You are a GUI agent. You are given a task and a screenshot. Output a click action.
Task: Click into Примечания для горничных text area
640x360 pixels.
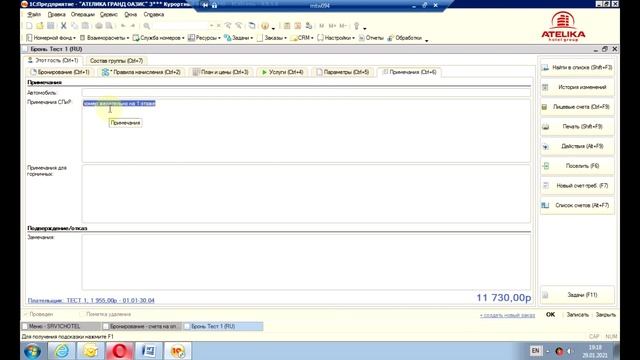pyautogui.click(x=306, y=193)
